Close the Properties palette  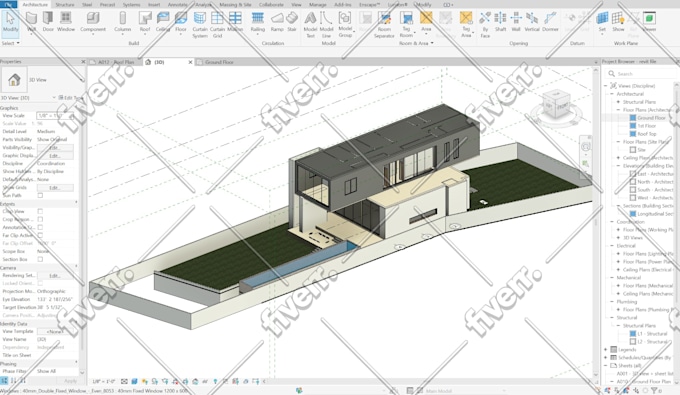point(83,62)
